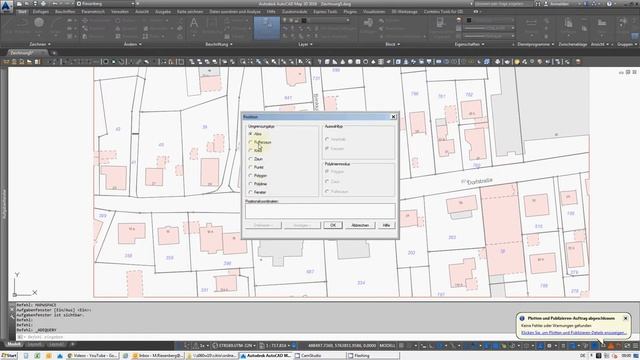Click the MODELL status bar entry
Image resolution: width=640 pixels, height=360 pixels.
tap(387, 346)
